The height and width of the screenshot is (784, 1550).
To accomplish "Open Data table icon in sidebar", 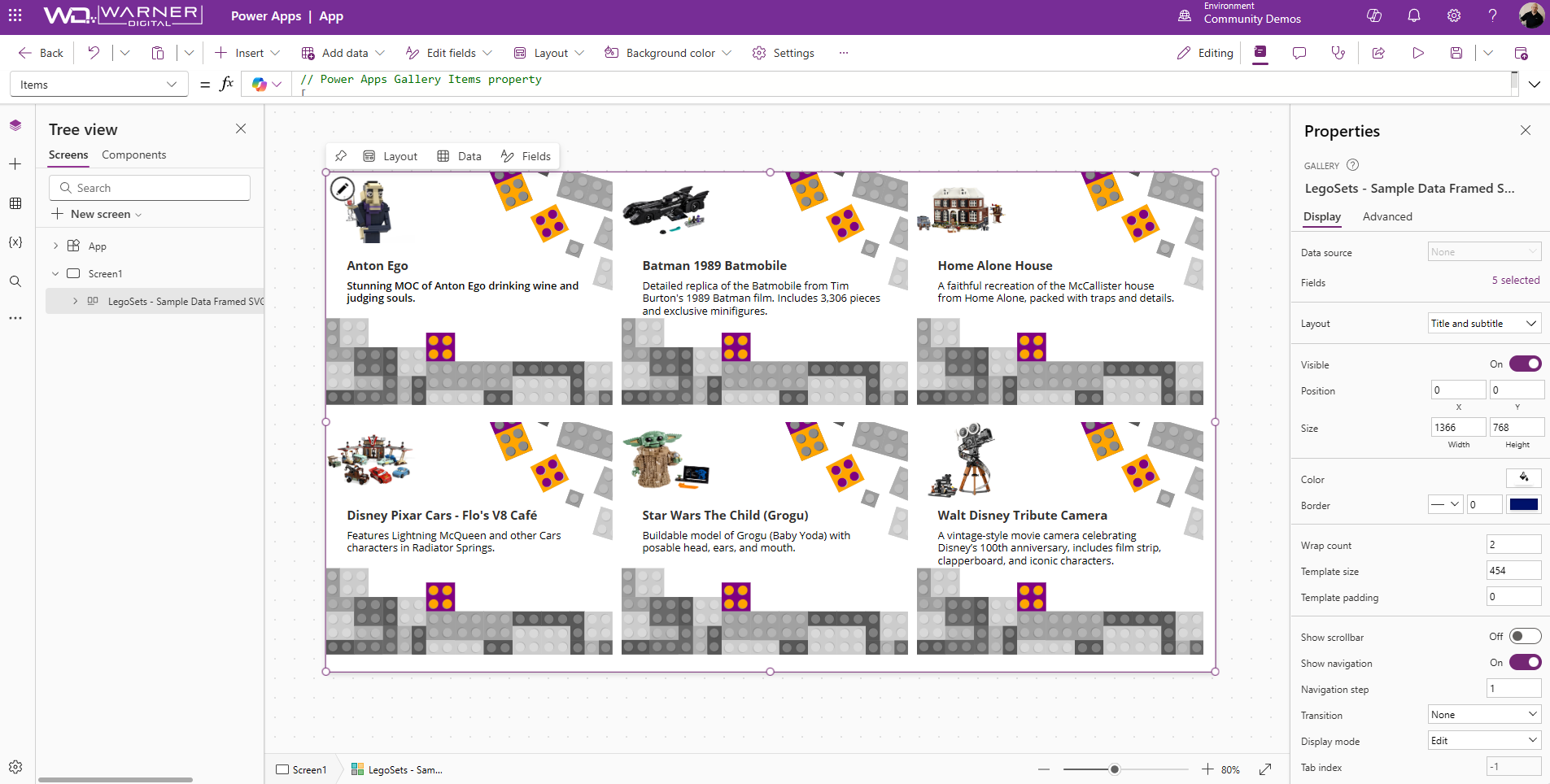I will click(x=15, y=203).
